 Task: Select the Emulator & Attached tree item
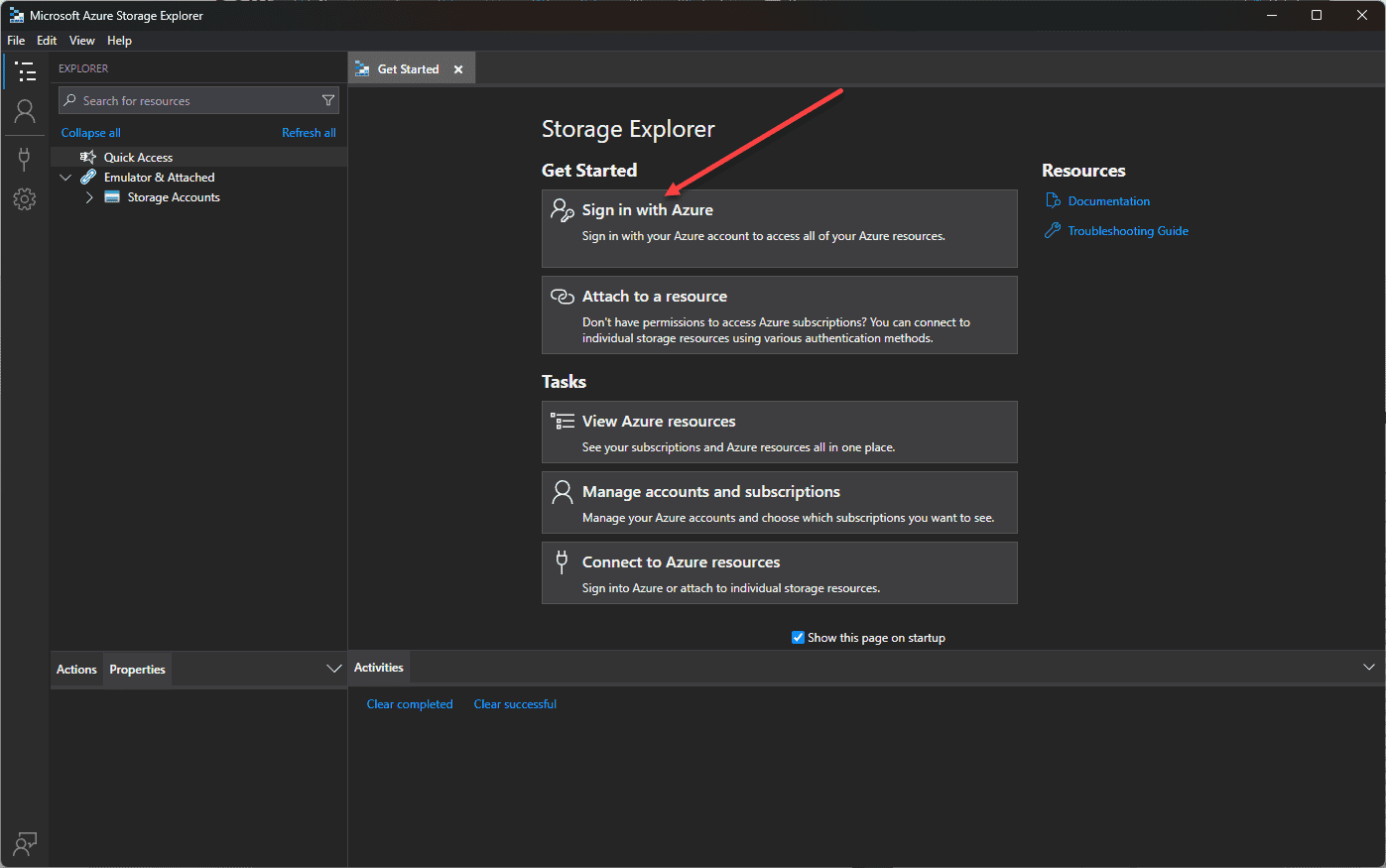click(198, 177)
